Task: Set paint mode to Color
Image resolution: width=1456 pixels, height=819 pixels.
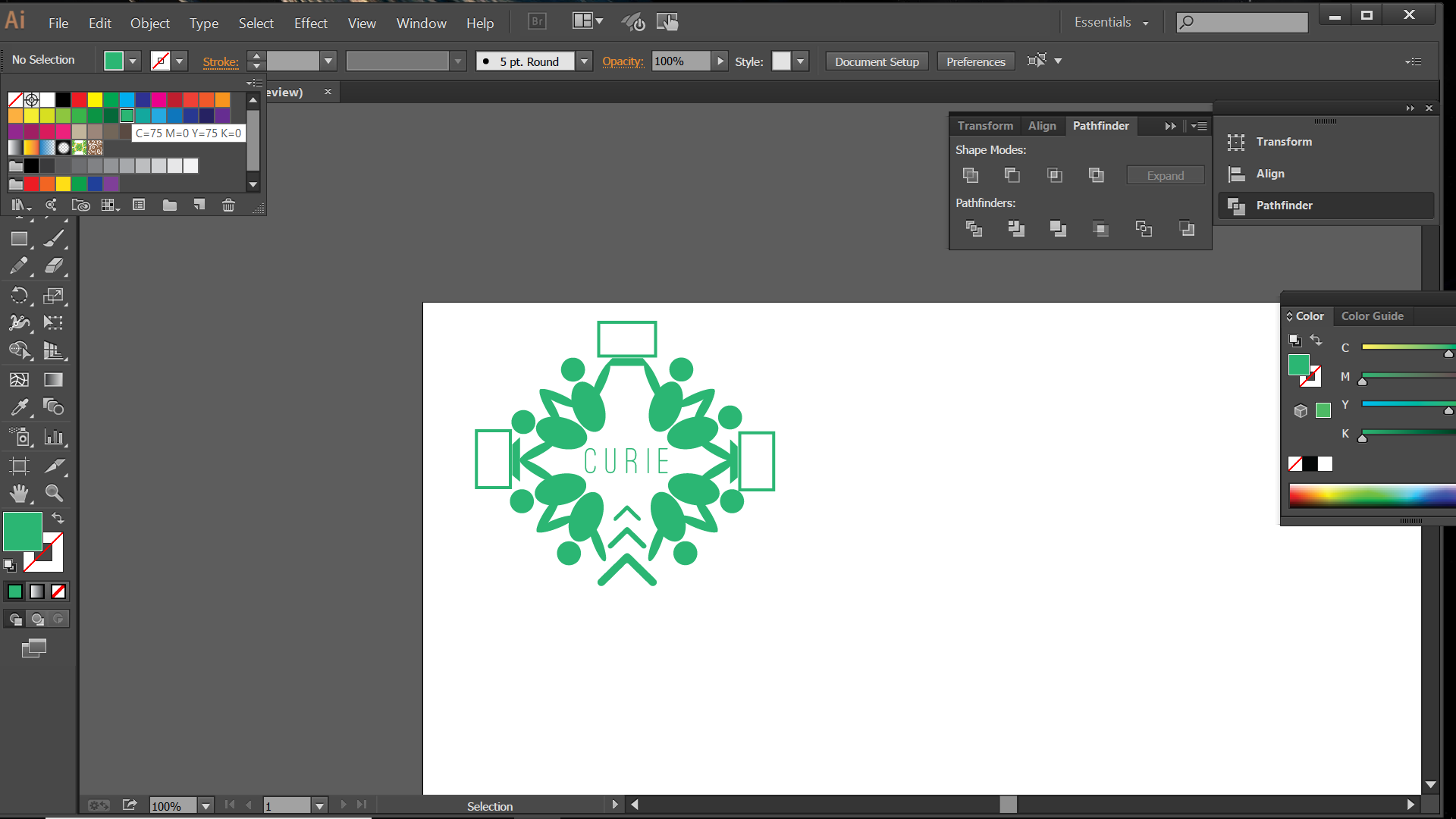Action: (x=15, y=591)
